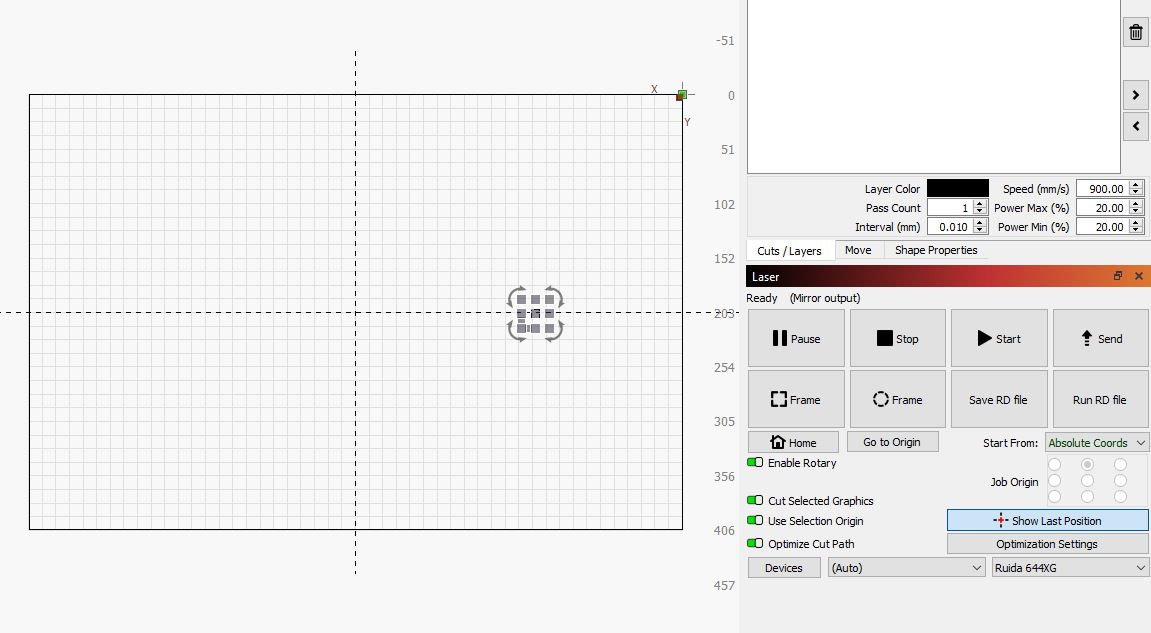Switch to the Move tab
This screenshot has height=633, width=1151.
(x=857, y=250)
